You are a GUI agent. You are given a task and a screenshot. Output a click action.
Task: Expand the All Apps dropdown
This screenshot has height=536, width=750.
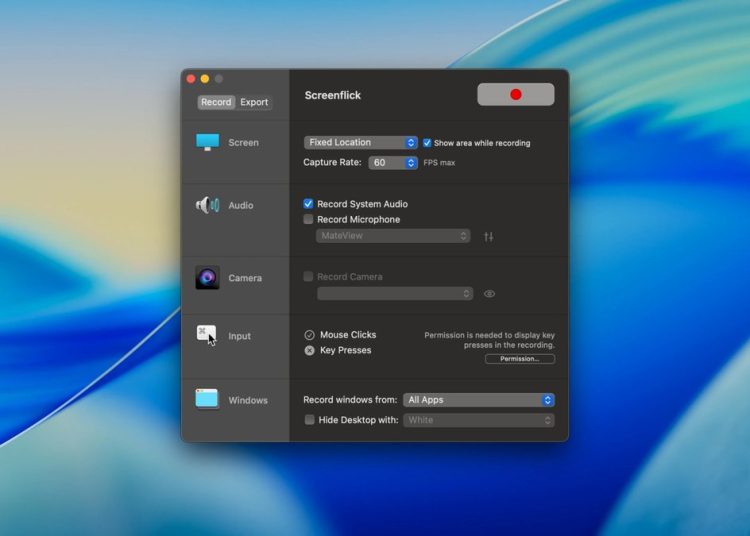tap(478, 400)
